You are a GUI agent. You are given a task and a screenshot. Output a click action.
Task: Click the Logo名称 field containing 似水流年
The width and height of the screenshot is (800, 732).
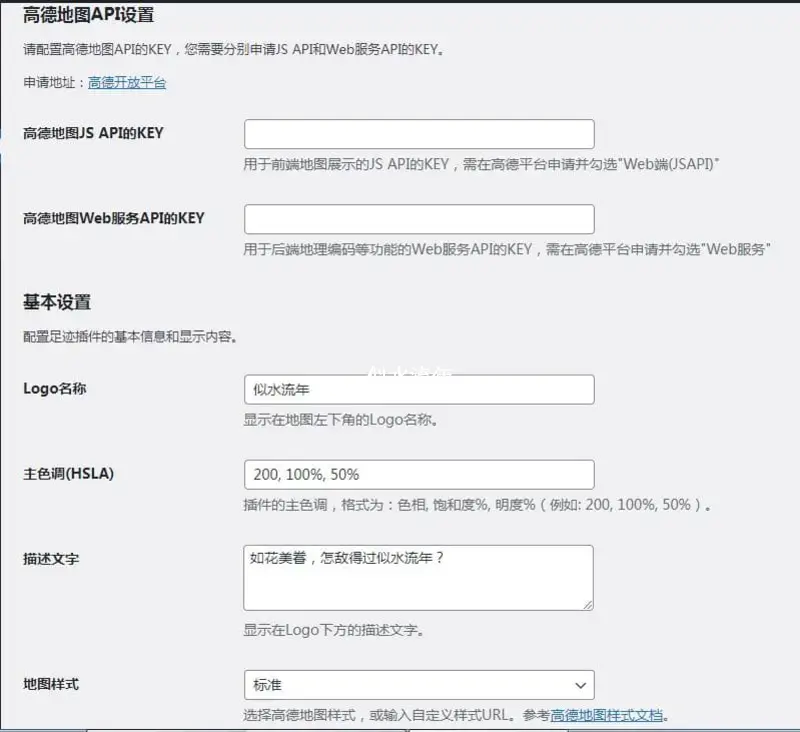419,390
